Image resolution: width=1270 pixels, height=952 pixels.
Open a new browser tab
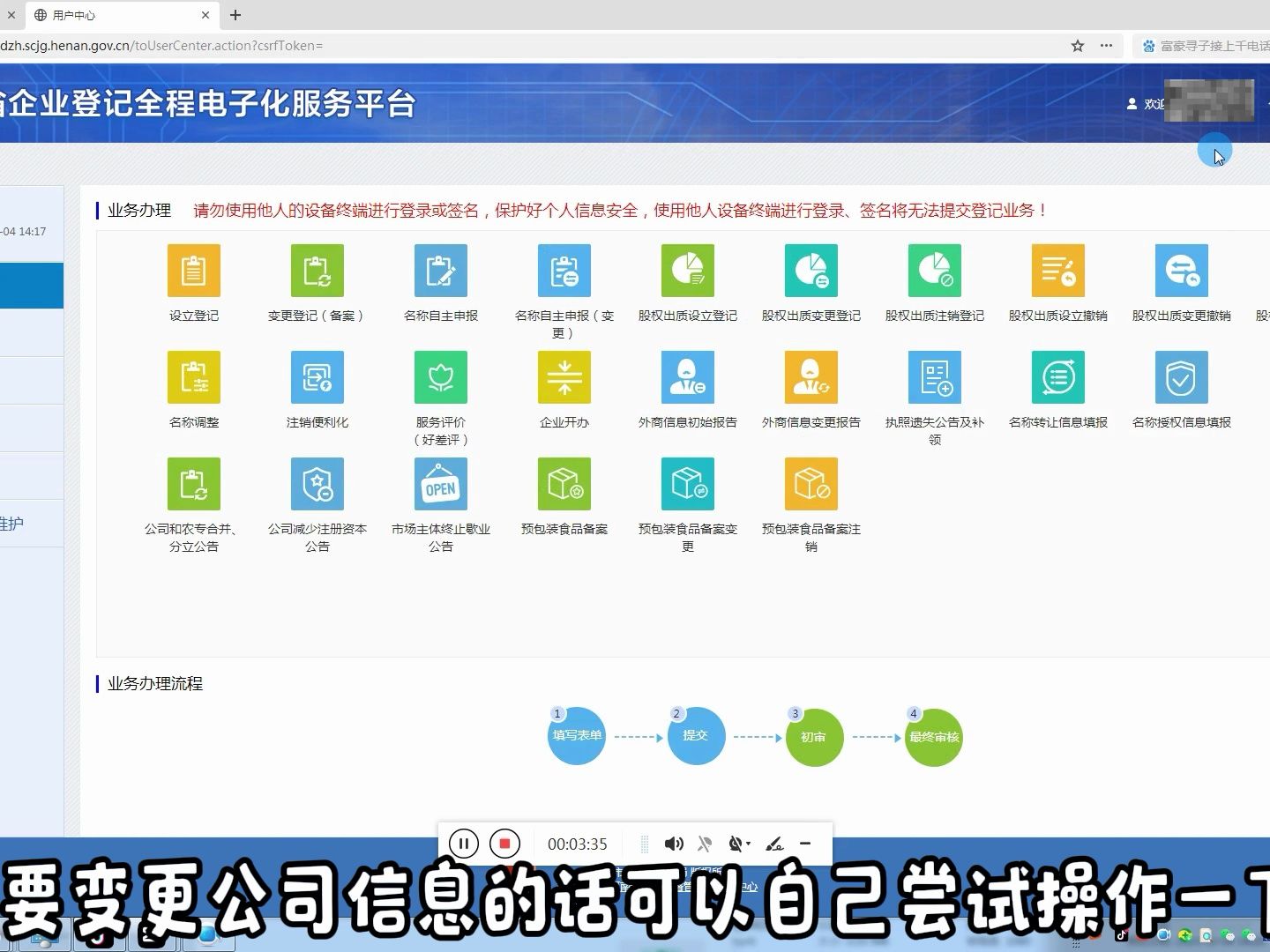(x=235, y=15)
